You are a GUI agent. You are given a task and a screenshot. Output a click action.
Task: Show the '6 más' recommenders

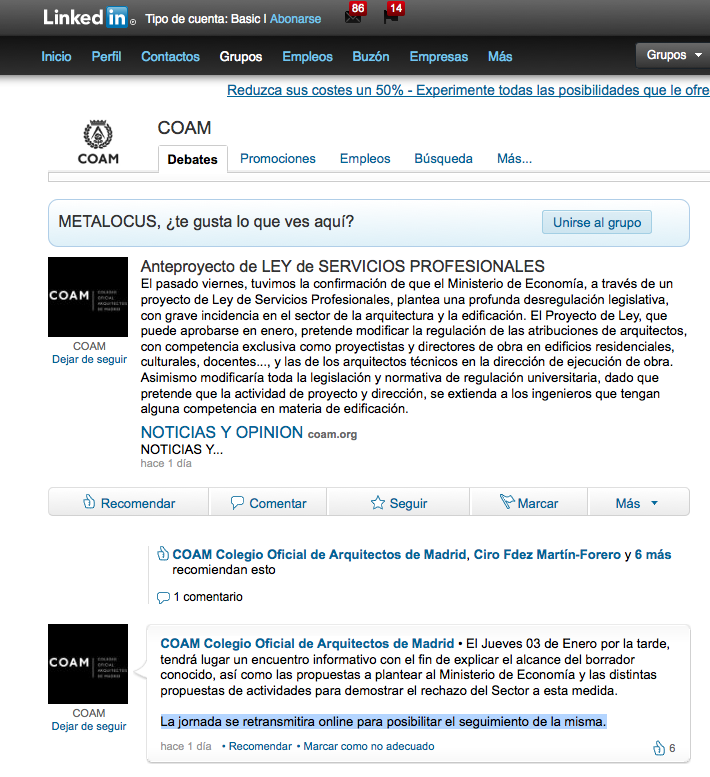pyautogui.click(x=653, y=555)
